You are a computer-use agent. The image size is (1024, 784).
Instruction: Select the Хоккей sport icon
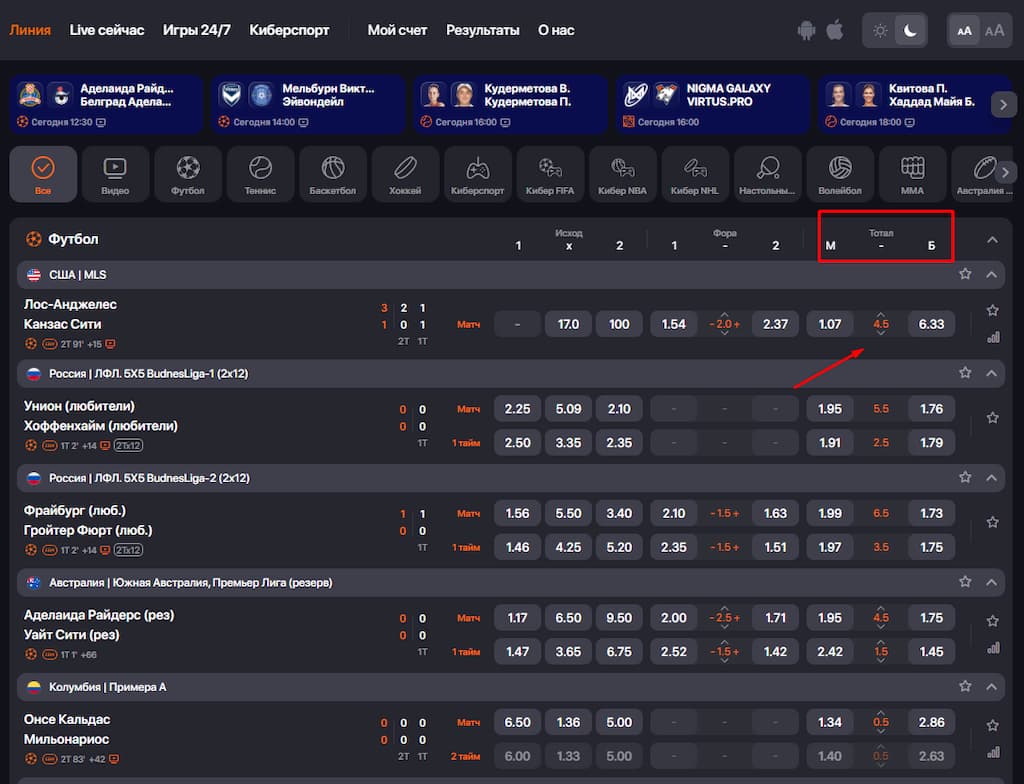pos(405,174)
